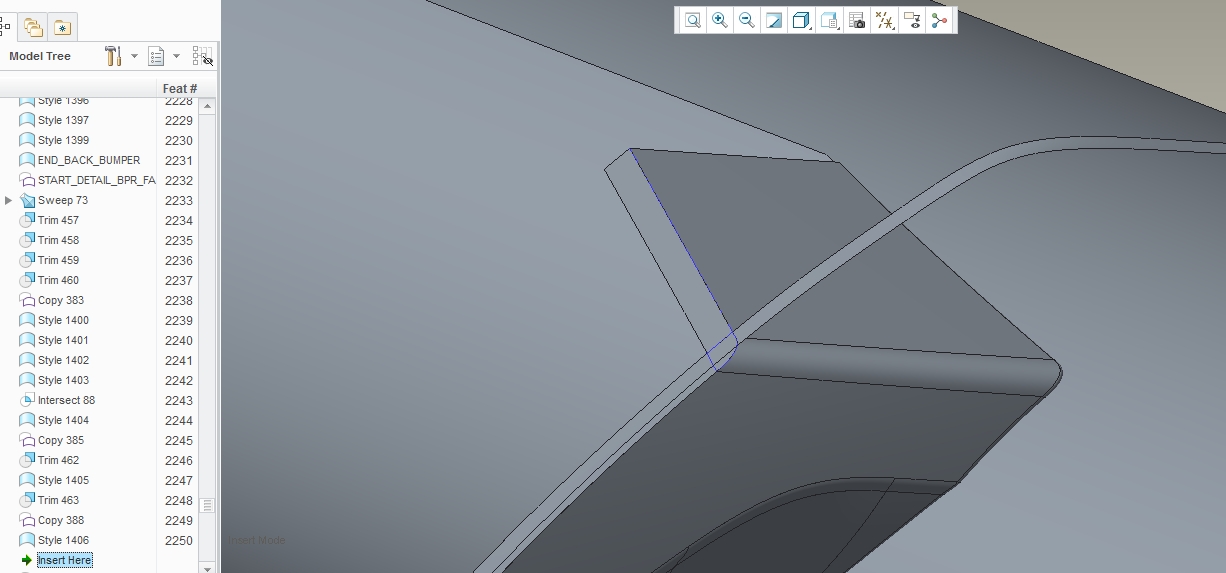This screenshot has height=573, width=1226.
Task: Click the Zoom Out magnifier icon
Action: [746, 20]
